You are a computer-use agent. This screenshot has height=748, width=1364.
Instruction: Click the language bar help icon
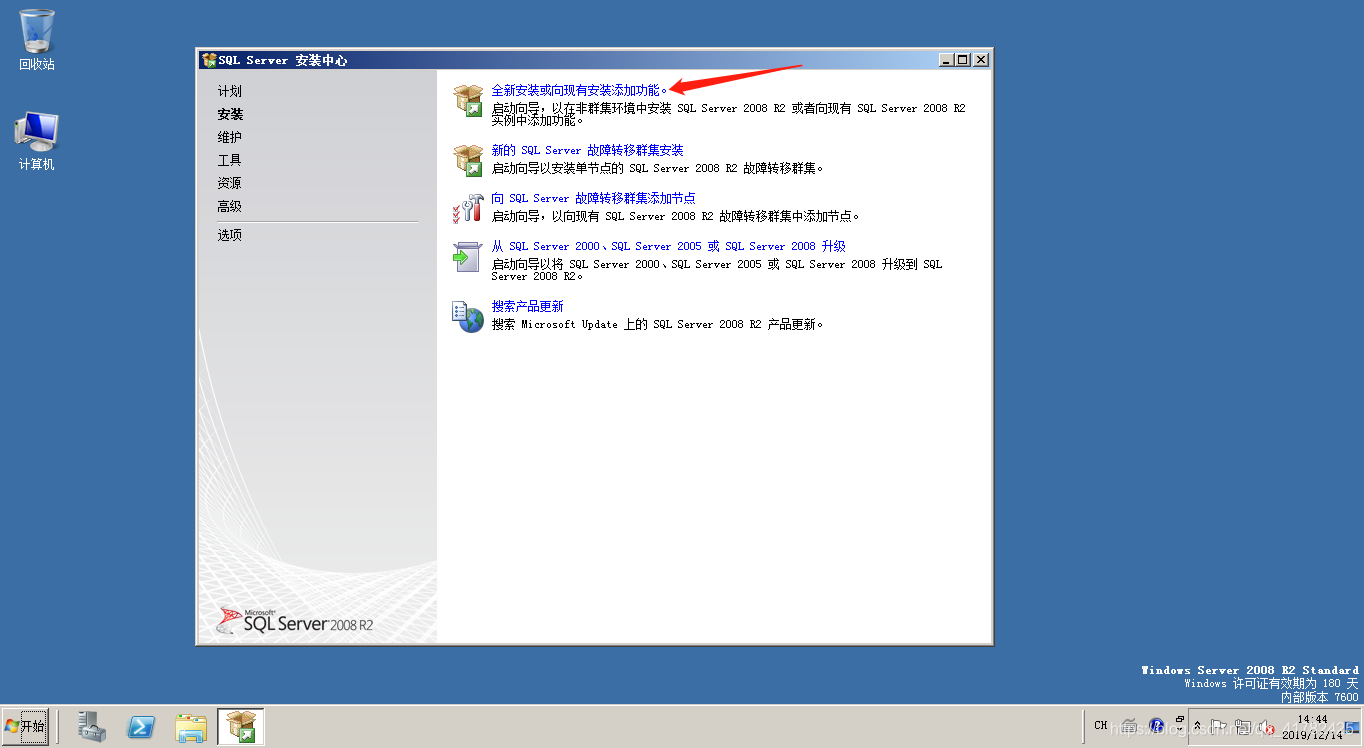click(1157, 725)
